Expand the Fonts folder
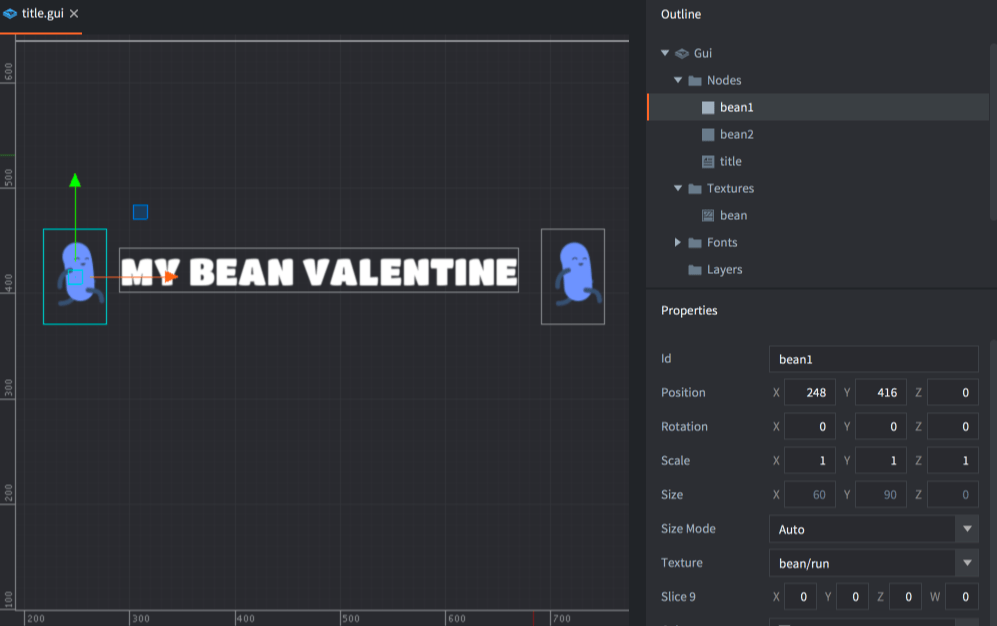 678,242
